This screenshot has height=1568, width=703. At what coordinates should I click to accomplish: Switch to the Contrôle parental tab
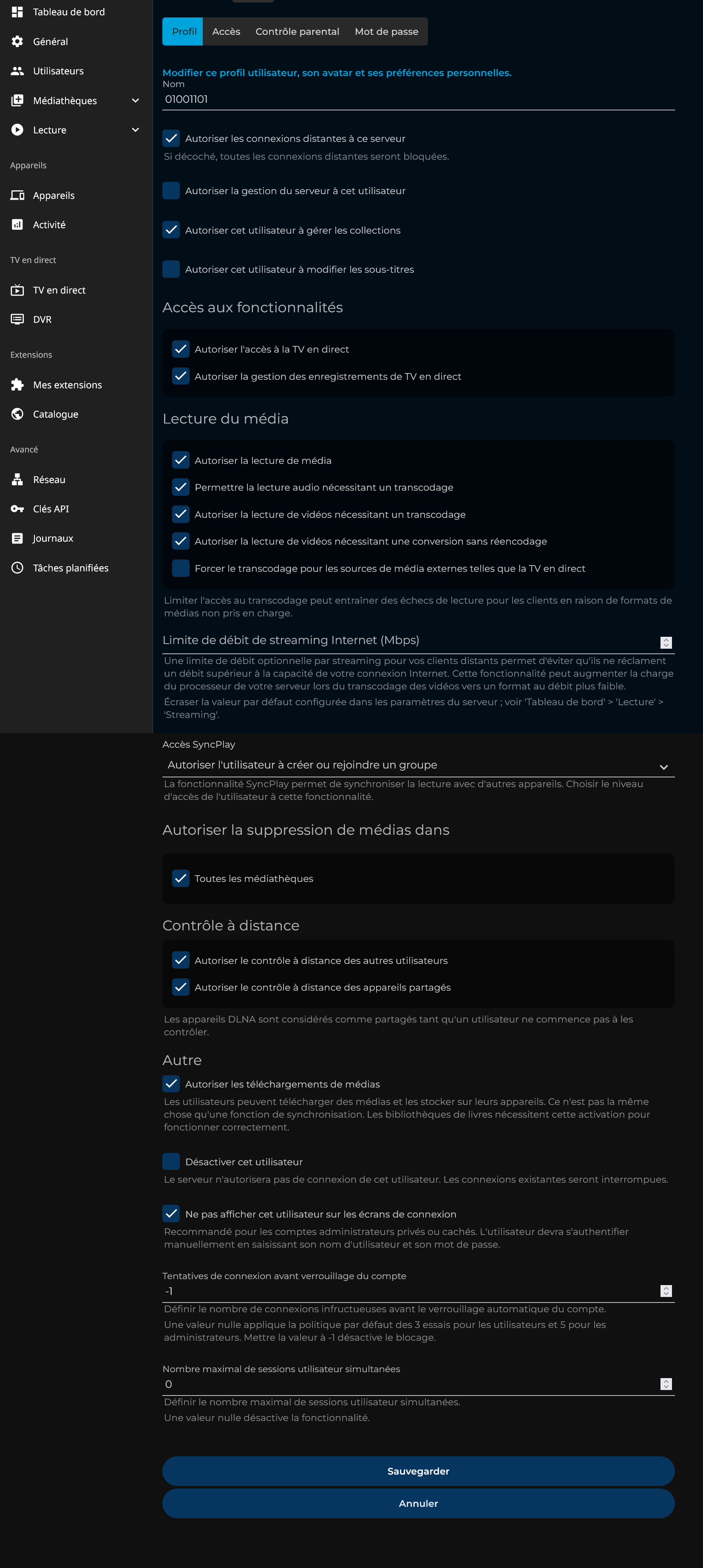click(297, 32)
